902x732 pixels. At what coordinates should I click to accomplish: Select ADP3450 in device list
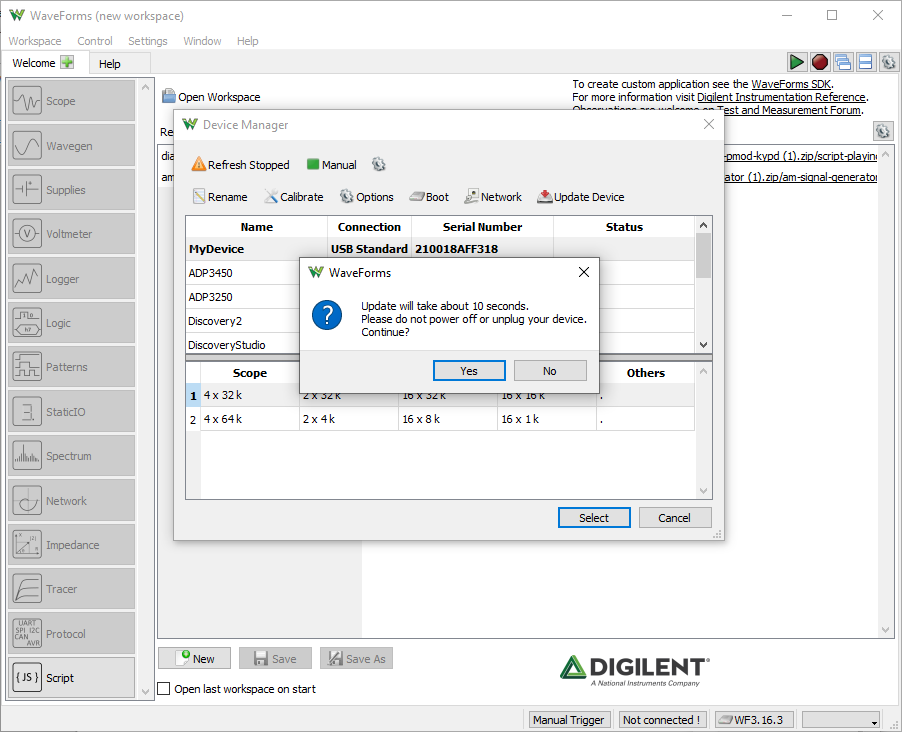pyautogui.click(x=211, y=273)
